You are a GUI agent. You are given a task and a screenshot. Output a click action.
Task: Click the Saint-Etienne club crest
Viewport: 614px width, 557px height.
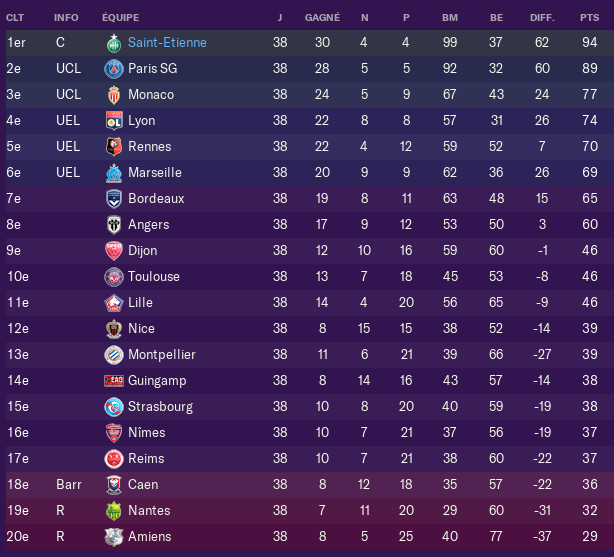pyautogui.click(x=114, y=43)
